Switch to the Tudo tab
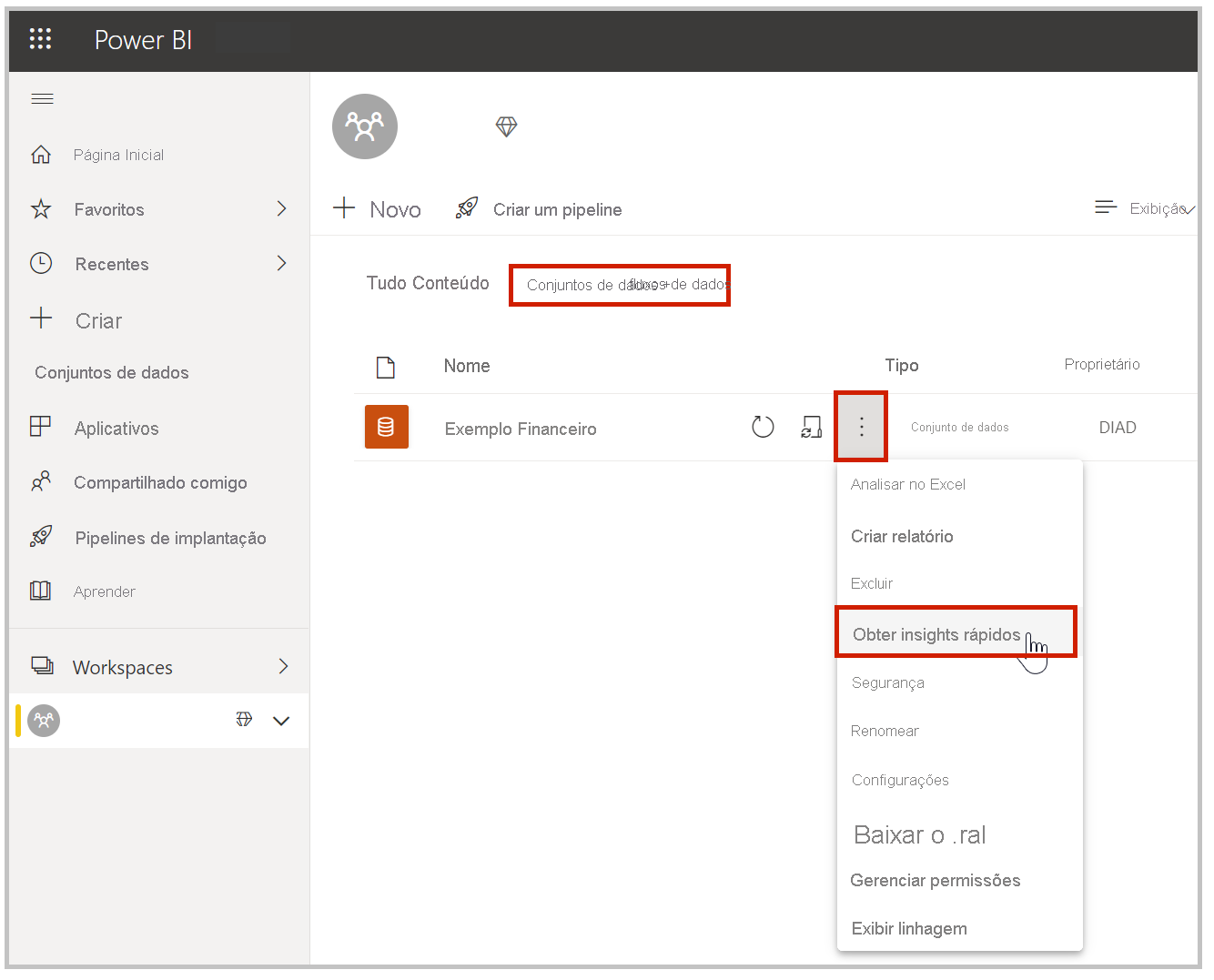Image resolution: width=1214 pixels, height=980 pixels. pos(386,283)
